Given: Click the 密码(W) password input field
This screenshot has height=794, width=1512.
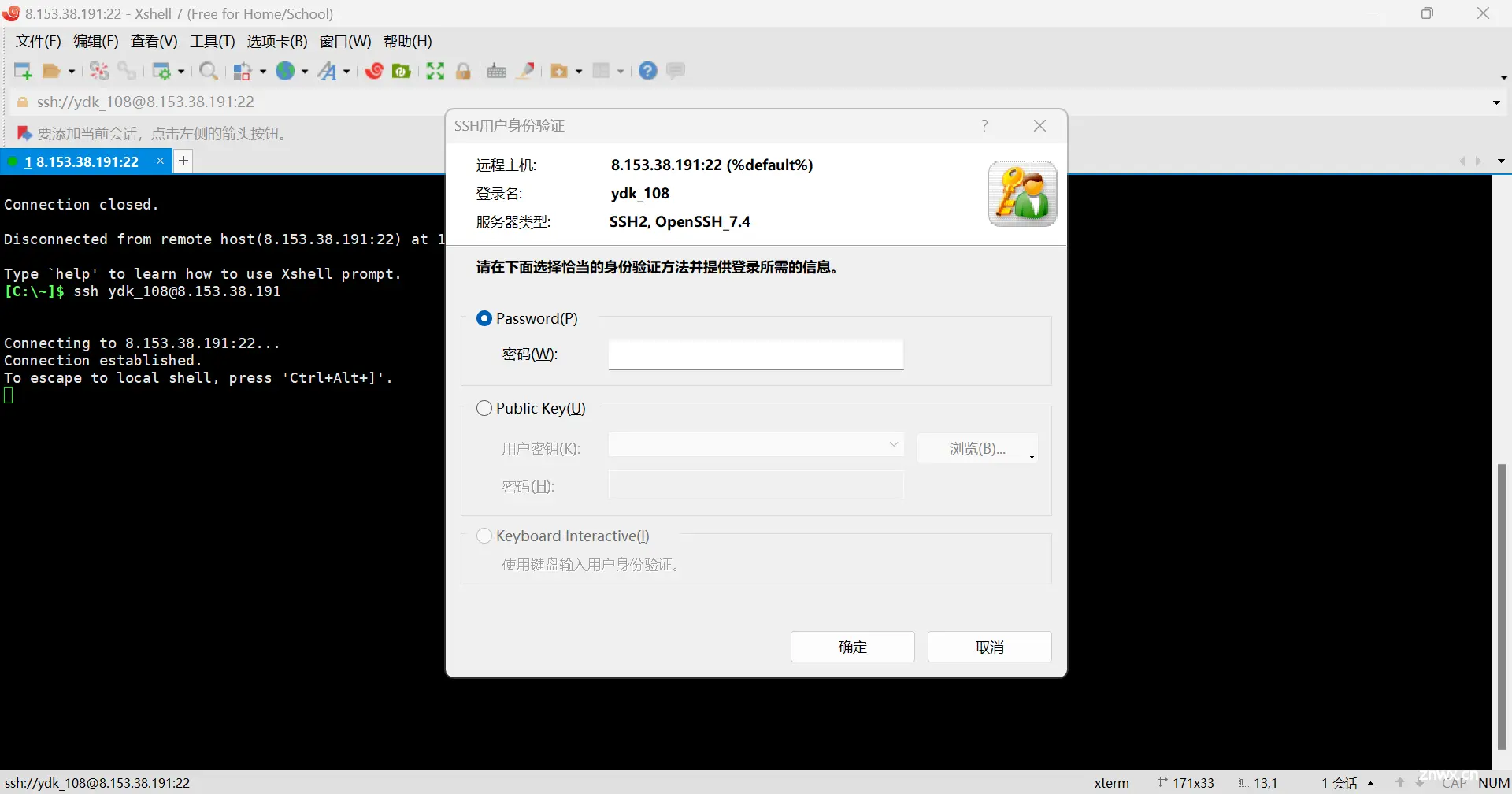Looking at the screenshot, I should (756, 354).
